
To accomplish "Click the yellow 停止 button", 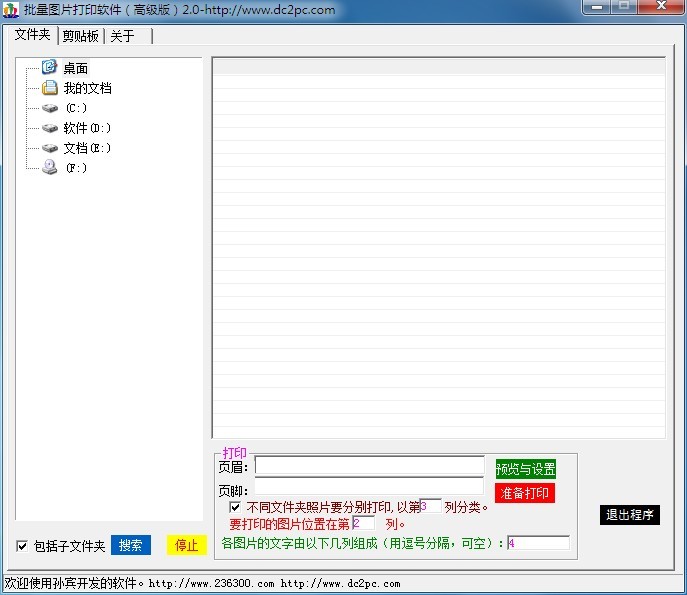I will (186, 545).
